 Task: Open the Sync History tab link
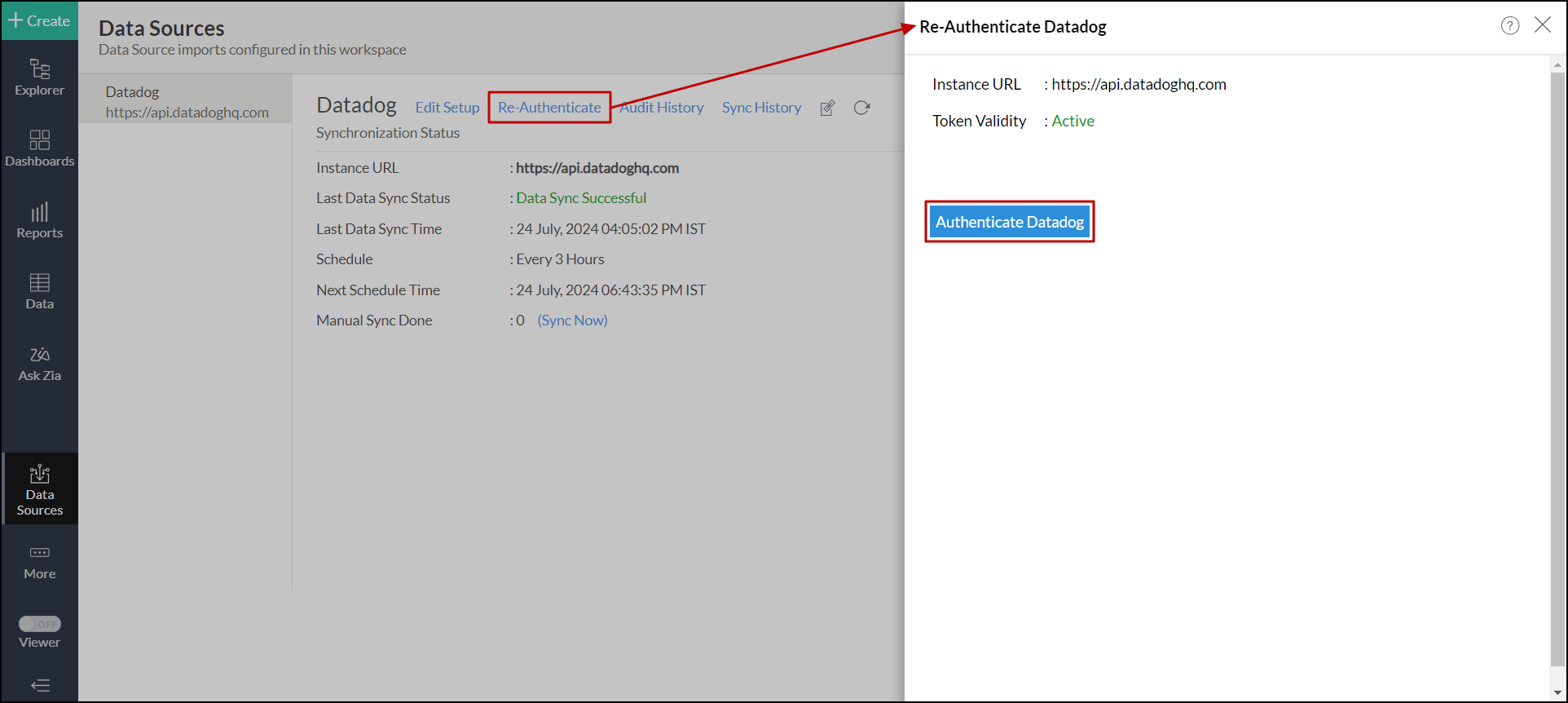pyautogui.click(x=761, y=108)
